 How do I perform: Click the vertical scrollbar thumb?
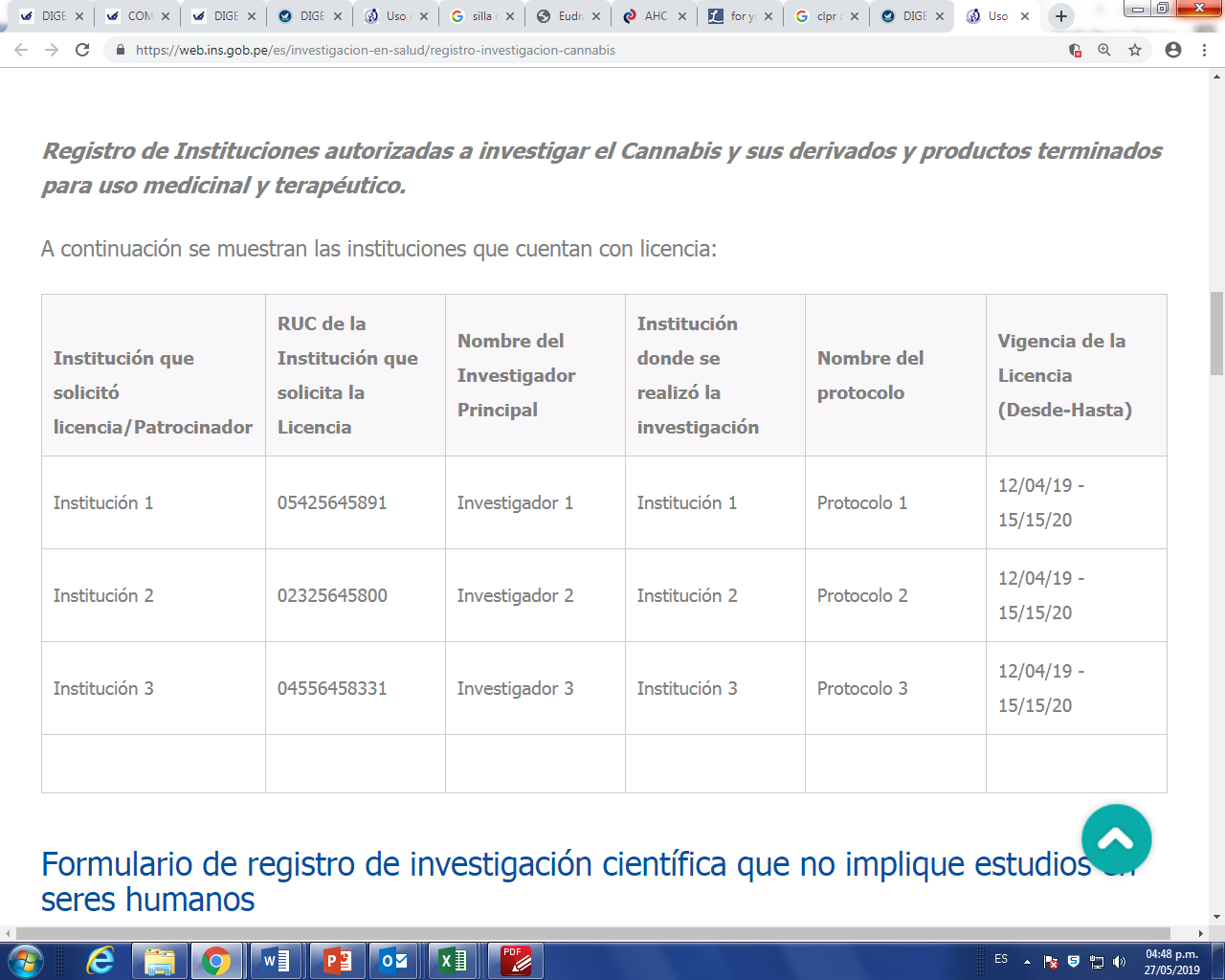coord(1216,333)
